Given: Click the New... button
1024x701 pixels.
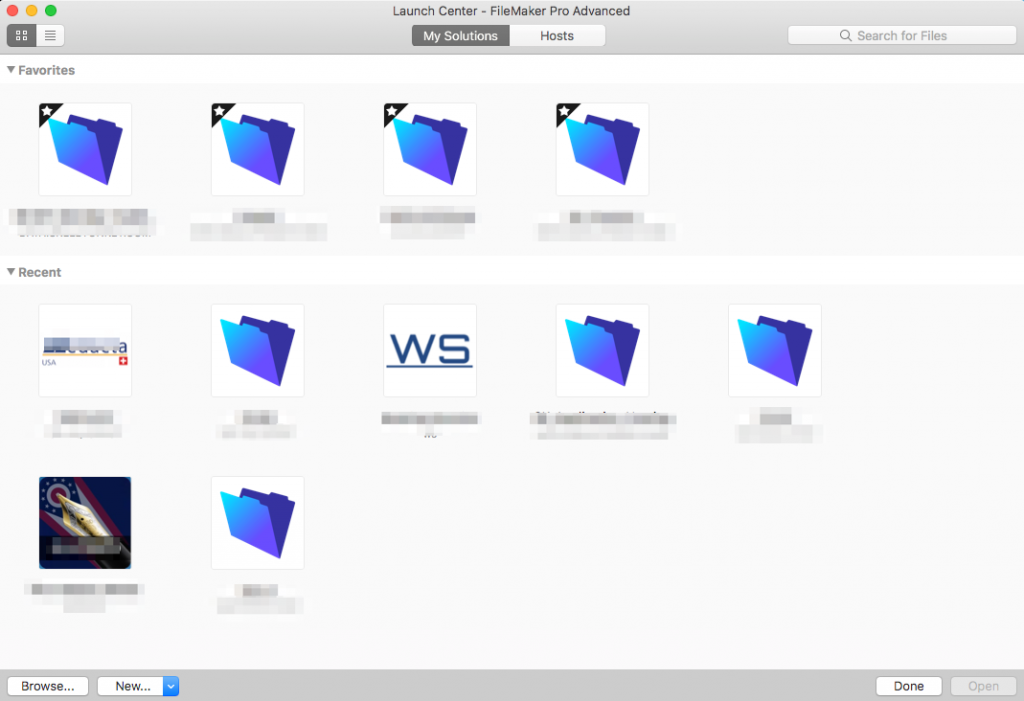Looking at the screenshot, I should coord(131,686).
